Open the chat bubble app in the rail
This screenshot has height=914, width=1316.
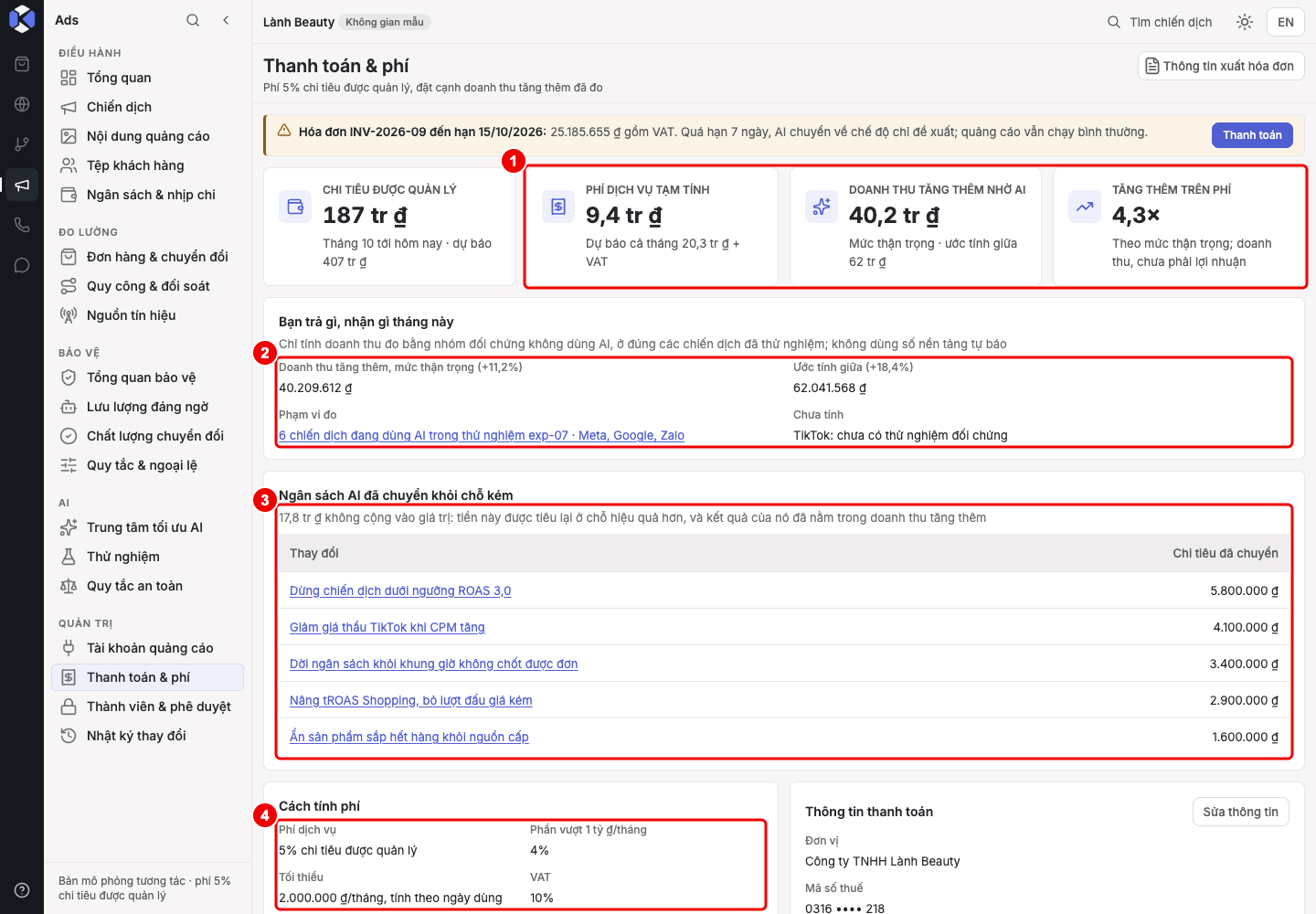click(x=22, y=265)
